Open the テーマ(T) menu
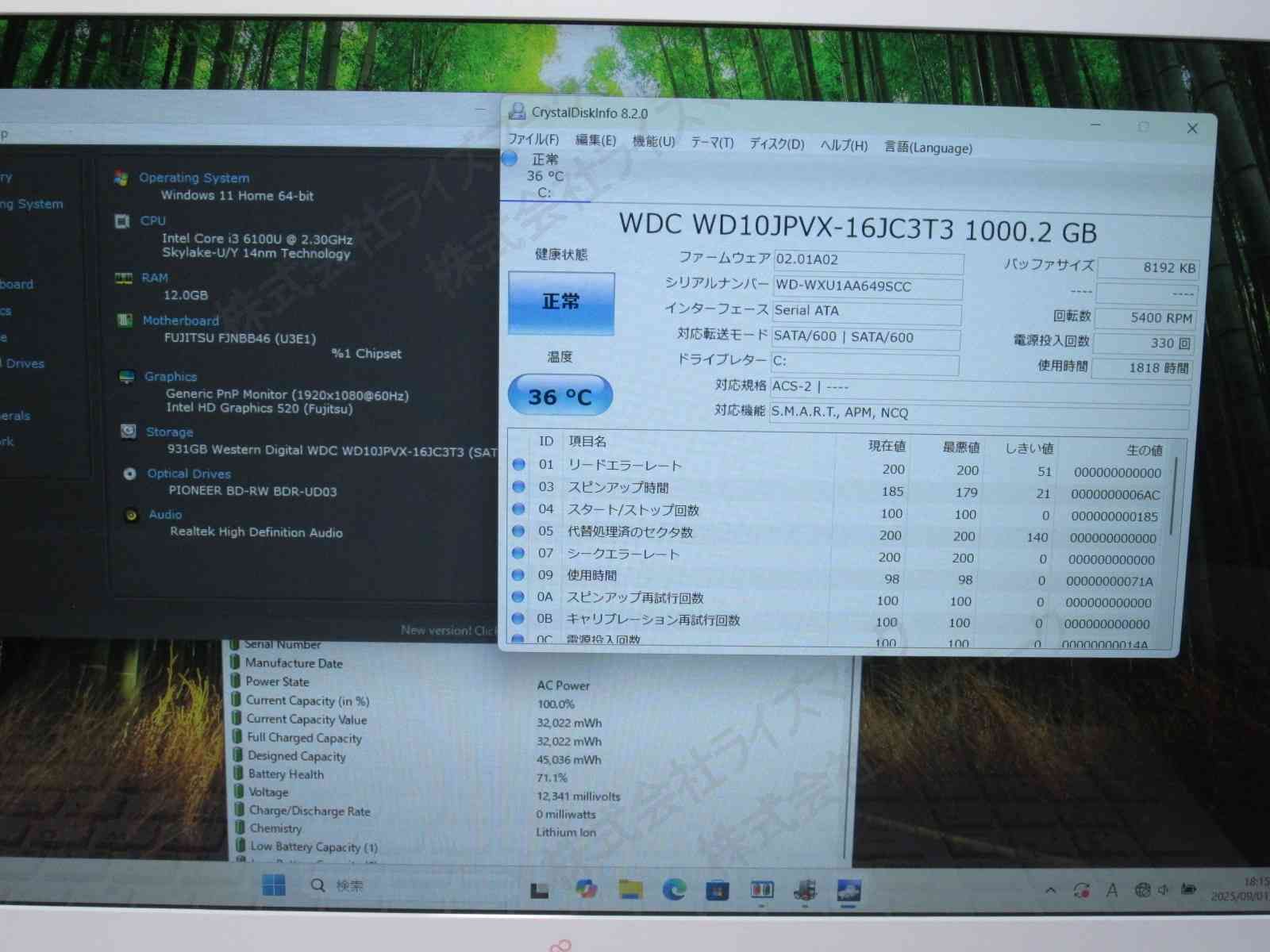Image resolution: width=1270 pixels, height=952 pixels. click(712, 142)
